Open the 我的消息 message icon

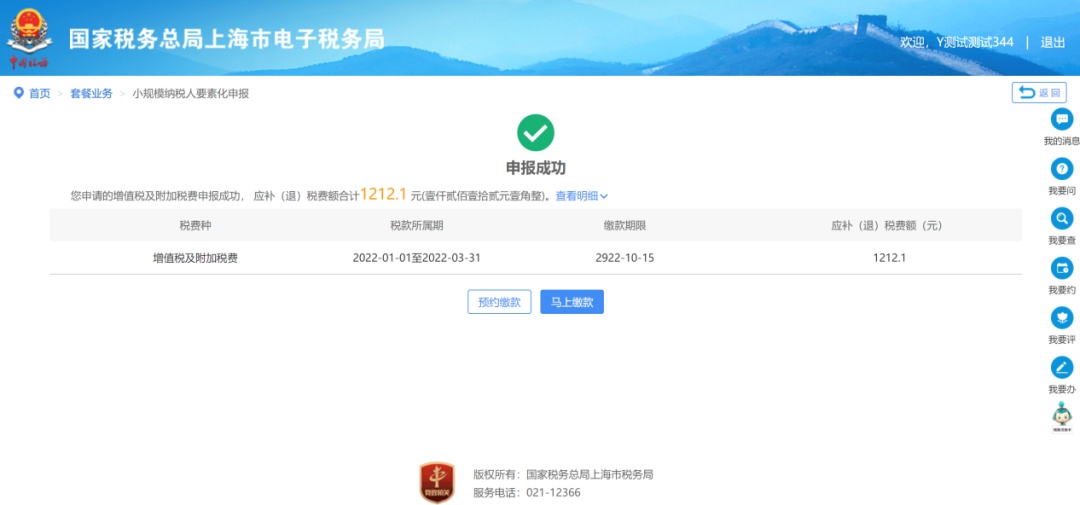pyautogui.click(x=1061, y=118)
